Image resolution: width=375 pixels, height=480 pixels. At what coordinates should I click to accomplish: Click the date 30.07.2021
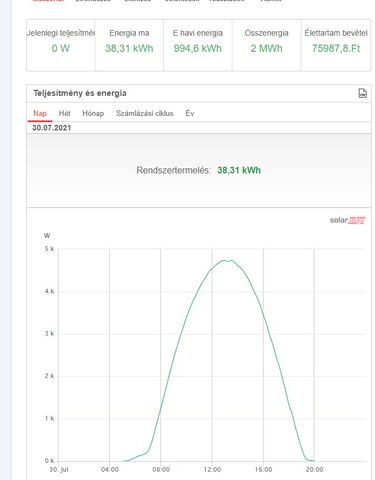52,128
